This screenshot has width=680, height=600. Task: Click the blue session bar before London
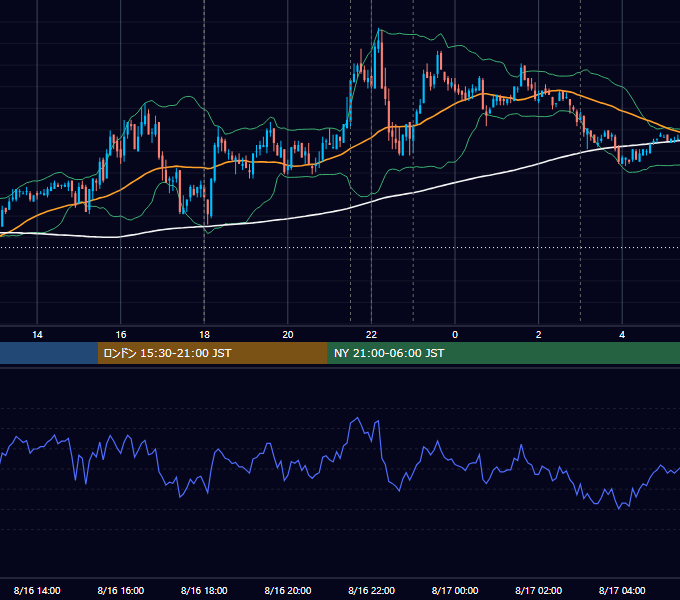coord(49,353)
